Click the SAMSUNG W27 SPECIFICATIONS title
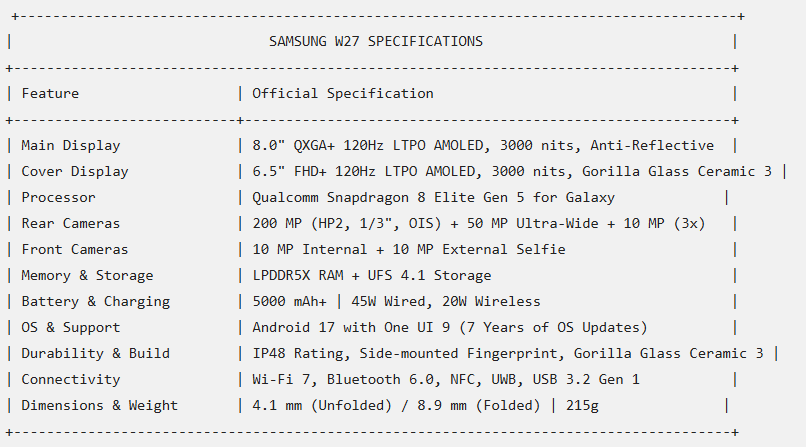This screenshot has width=806, height=447. (x=376, y=41)
